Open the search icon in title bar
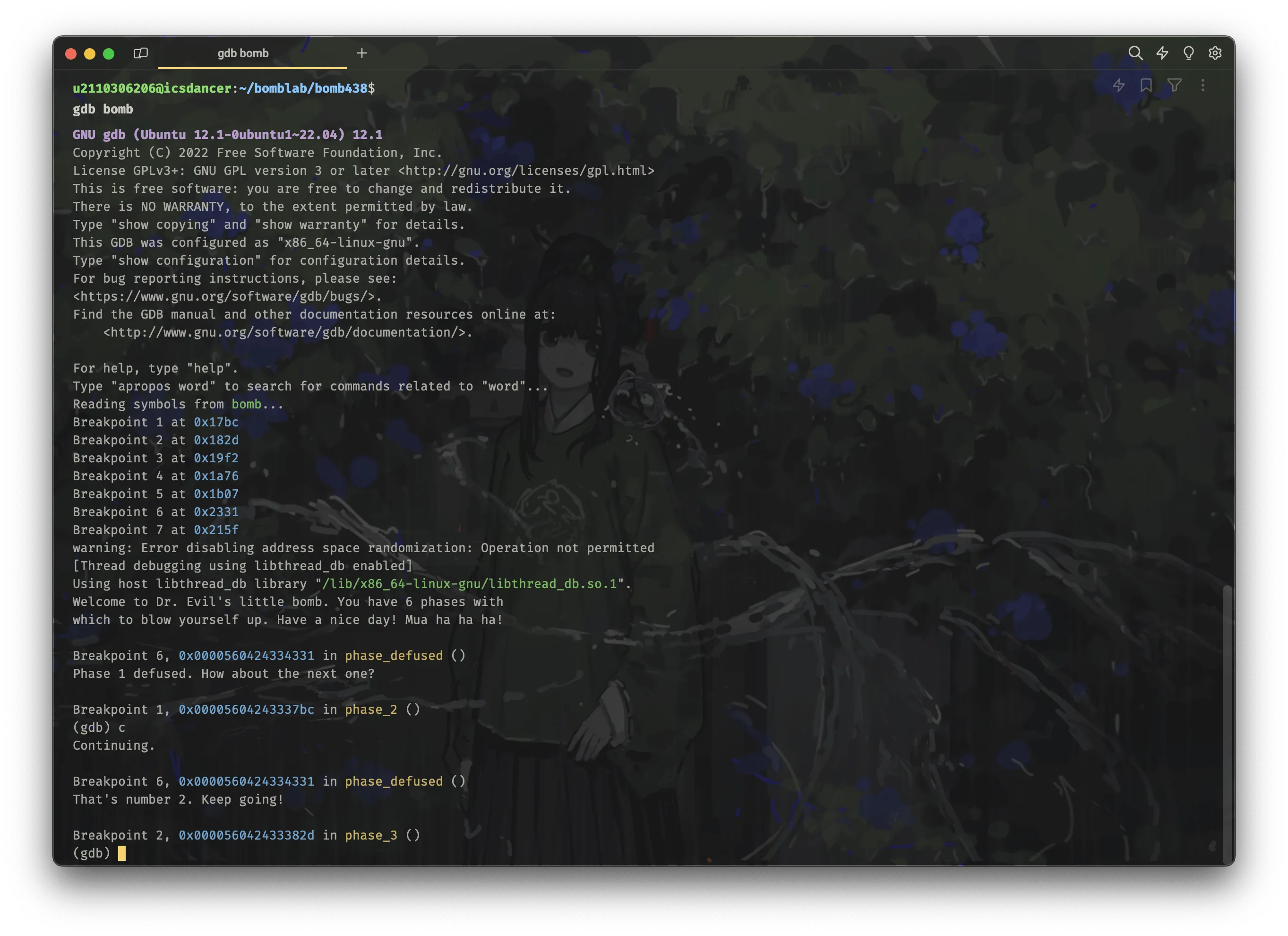 click(1135, 53)
